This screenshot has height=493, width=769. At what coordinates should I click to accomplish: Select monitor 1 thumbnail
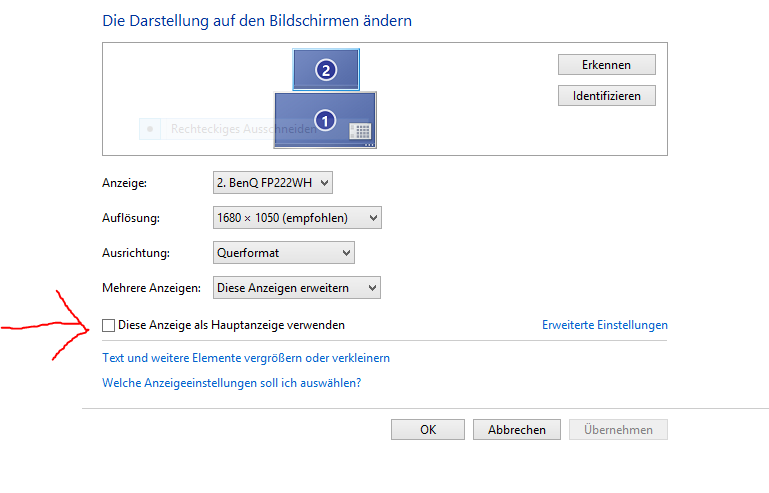tap(325, 120)
